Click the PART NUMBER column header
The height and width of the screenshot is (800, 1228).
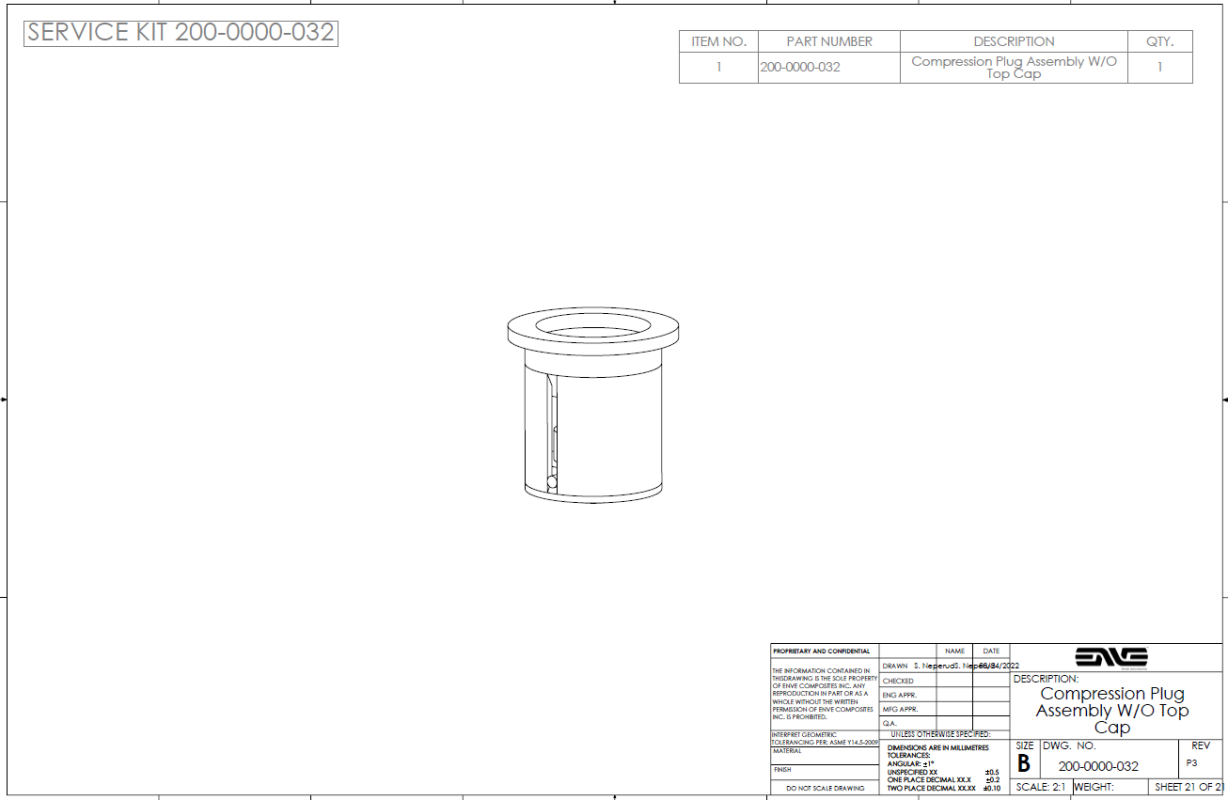tap(829, 42)
